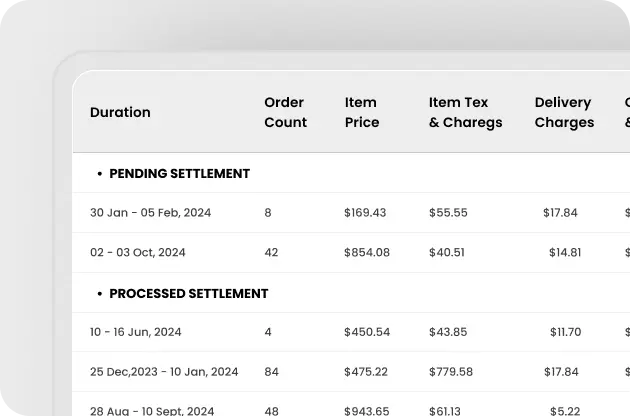This screenshot has width=630, height=416.
Task: Click the Item Price column header
Action: pos(362,112)
